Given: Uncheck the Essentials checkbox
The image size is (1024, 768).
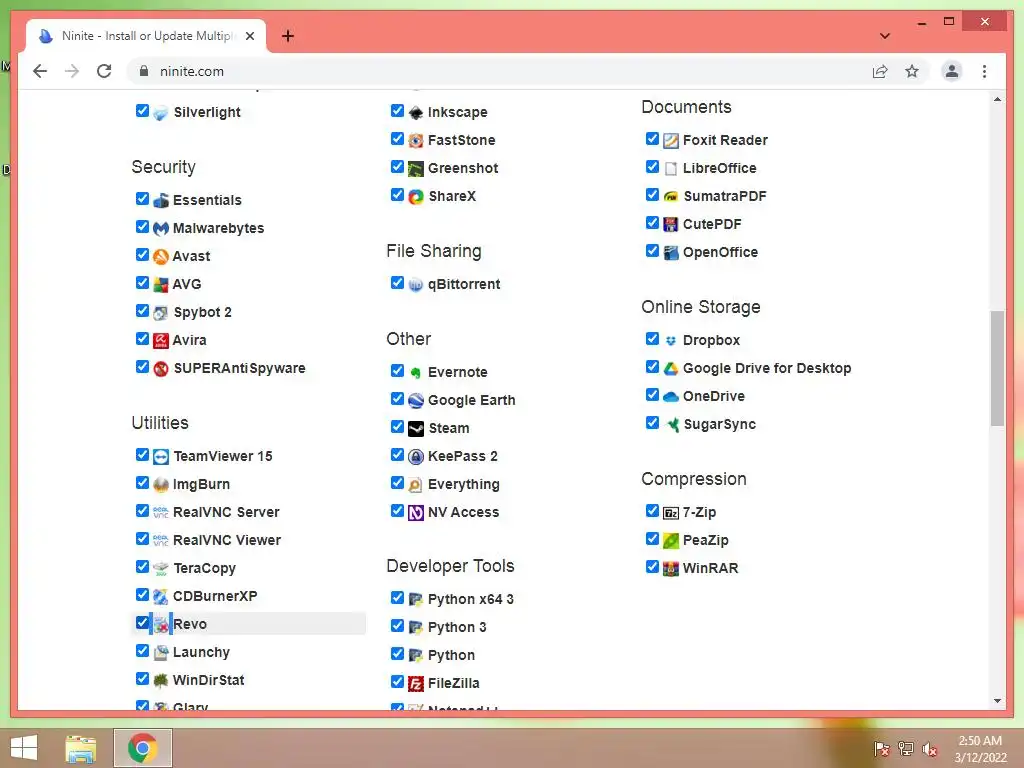Looking at the screenshot, I should click(x=142, y=198).
